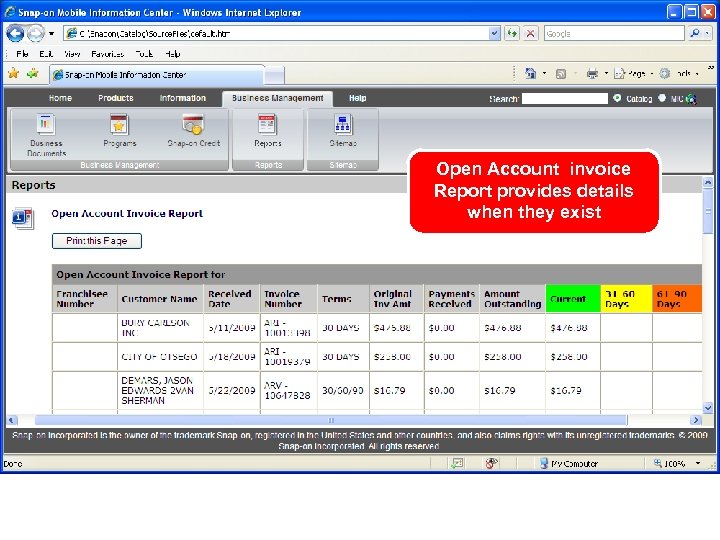Image resolution: width=720 pixels, height=540 pixels.
Task: Show more toolbar commands chevron
Action: (711, 68)
